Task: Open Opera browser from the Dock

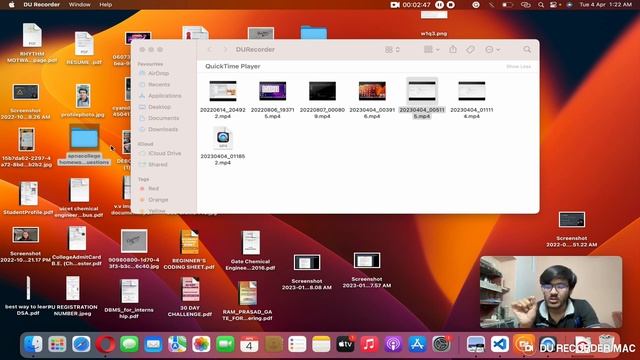Action: tap(105, 344)
